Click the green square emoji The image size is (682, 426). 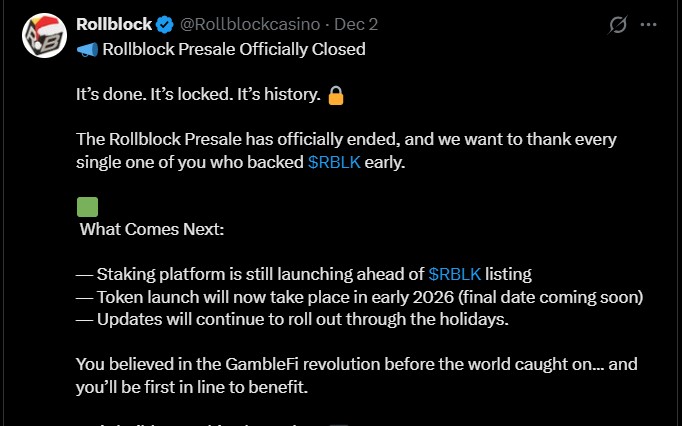tap(87, 207)
